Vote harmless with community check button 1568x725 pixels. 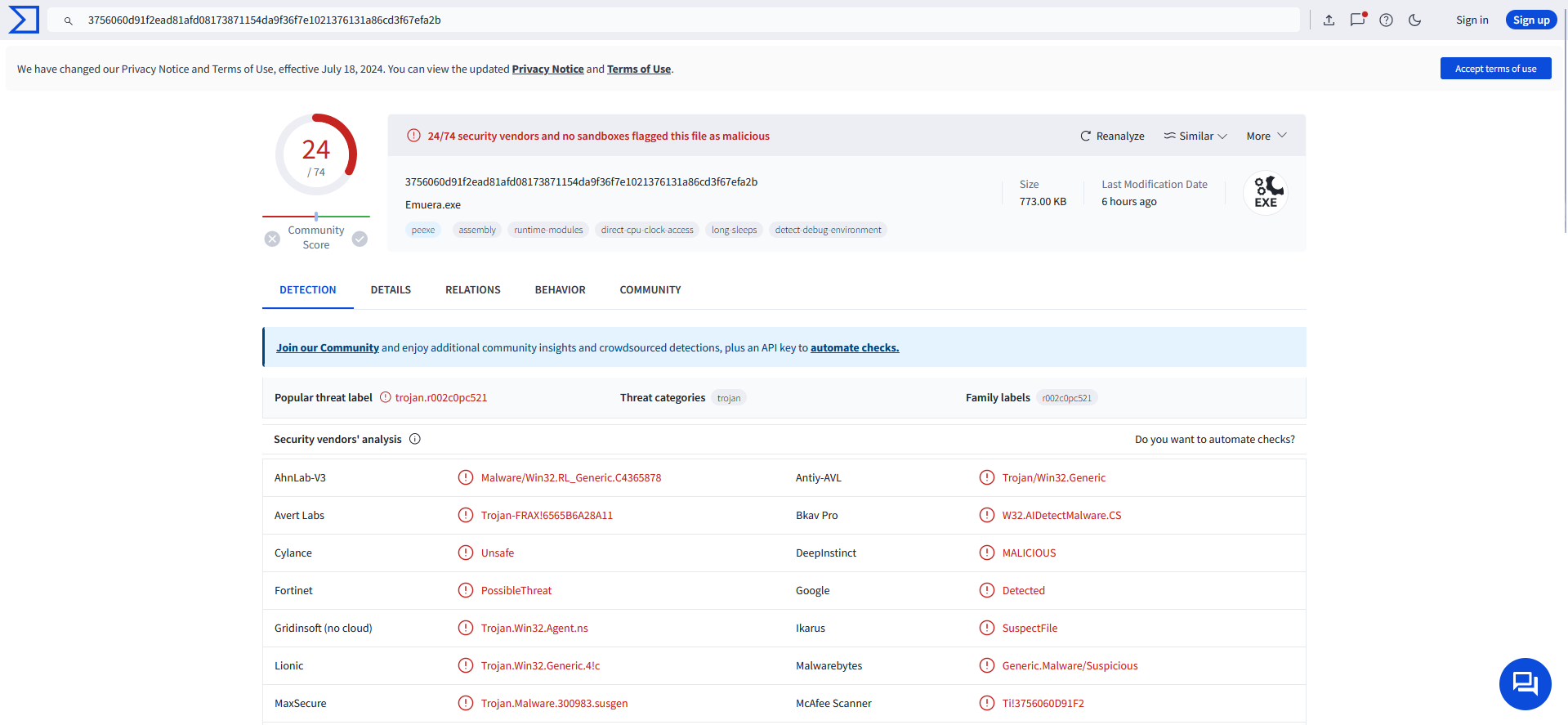coord(360,239)
